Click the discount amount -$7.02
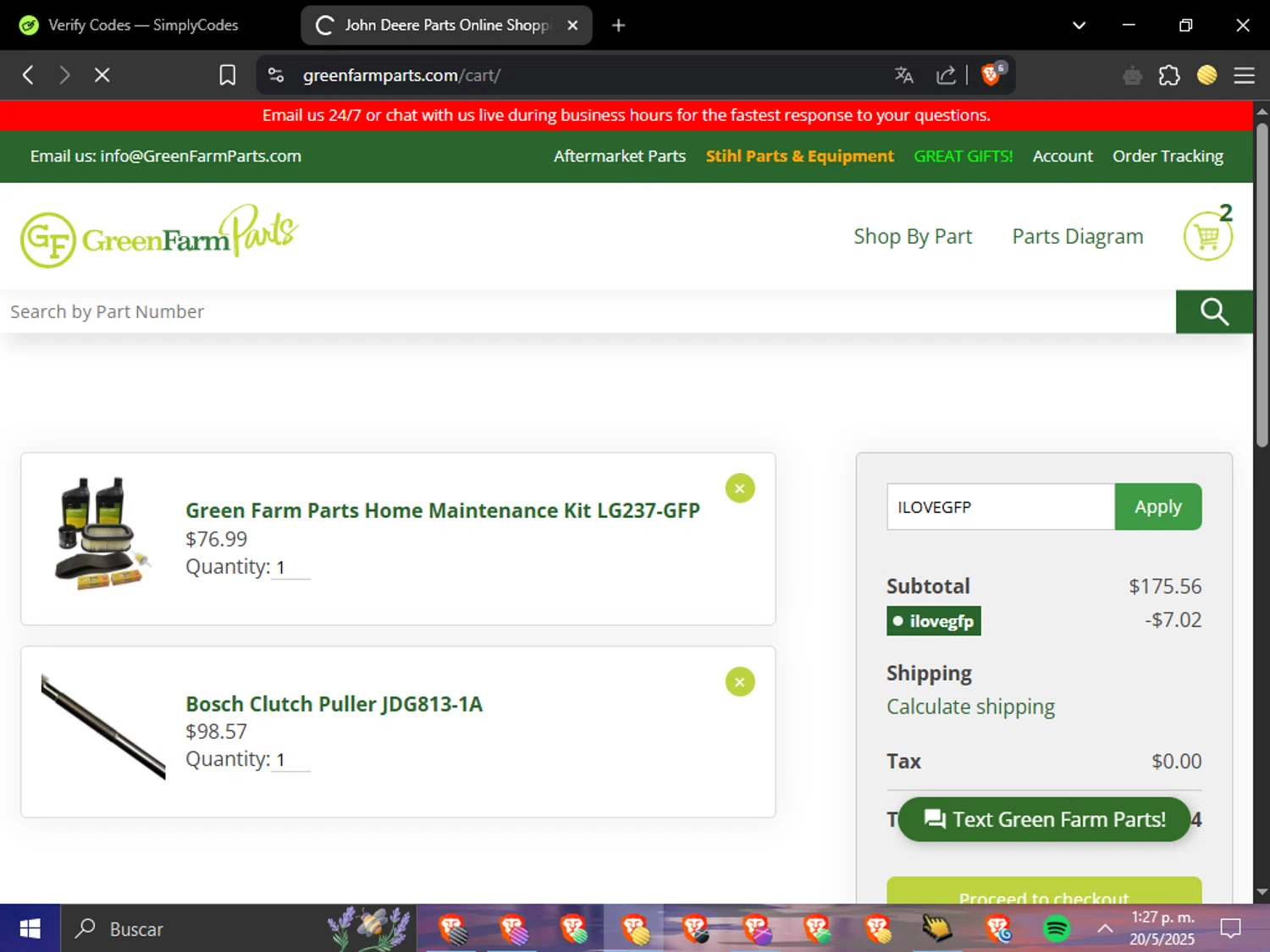The image size is (1270, 952). [1173, 619]
